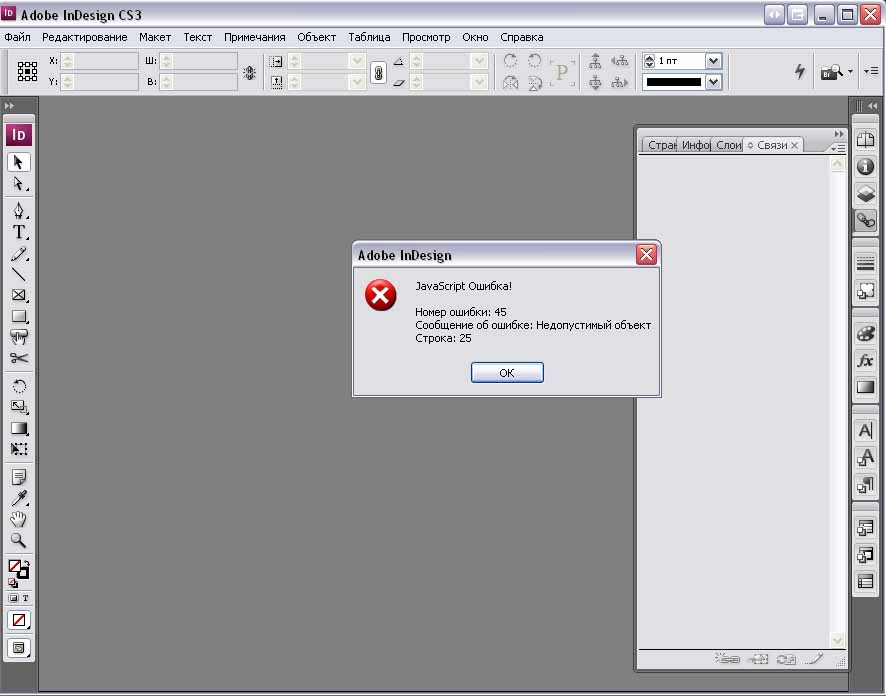Open the Layers panel icon in dock

865,193
